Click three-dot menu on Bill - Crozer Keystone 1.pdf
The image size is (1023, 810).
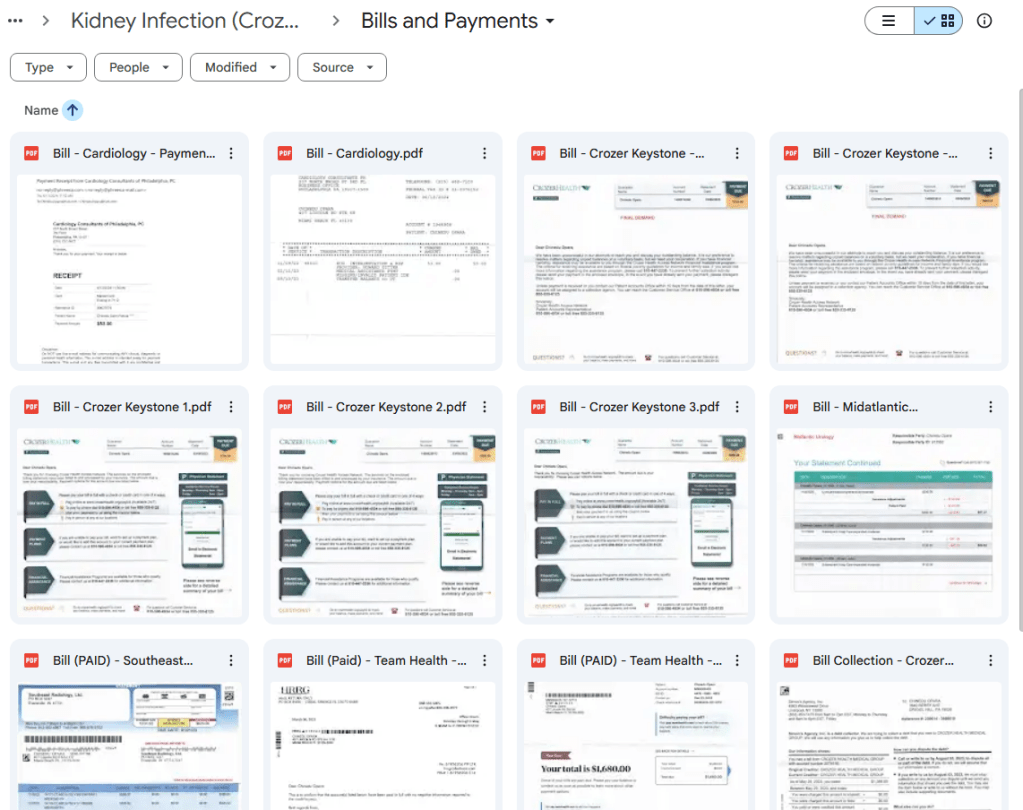point(231,407)
